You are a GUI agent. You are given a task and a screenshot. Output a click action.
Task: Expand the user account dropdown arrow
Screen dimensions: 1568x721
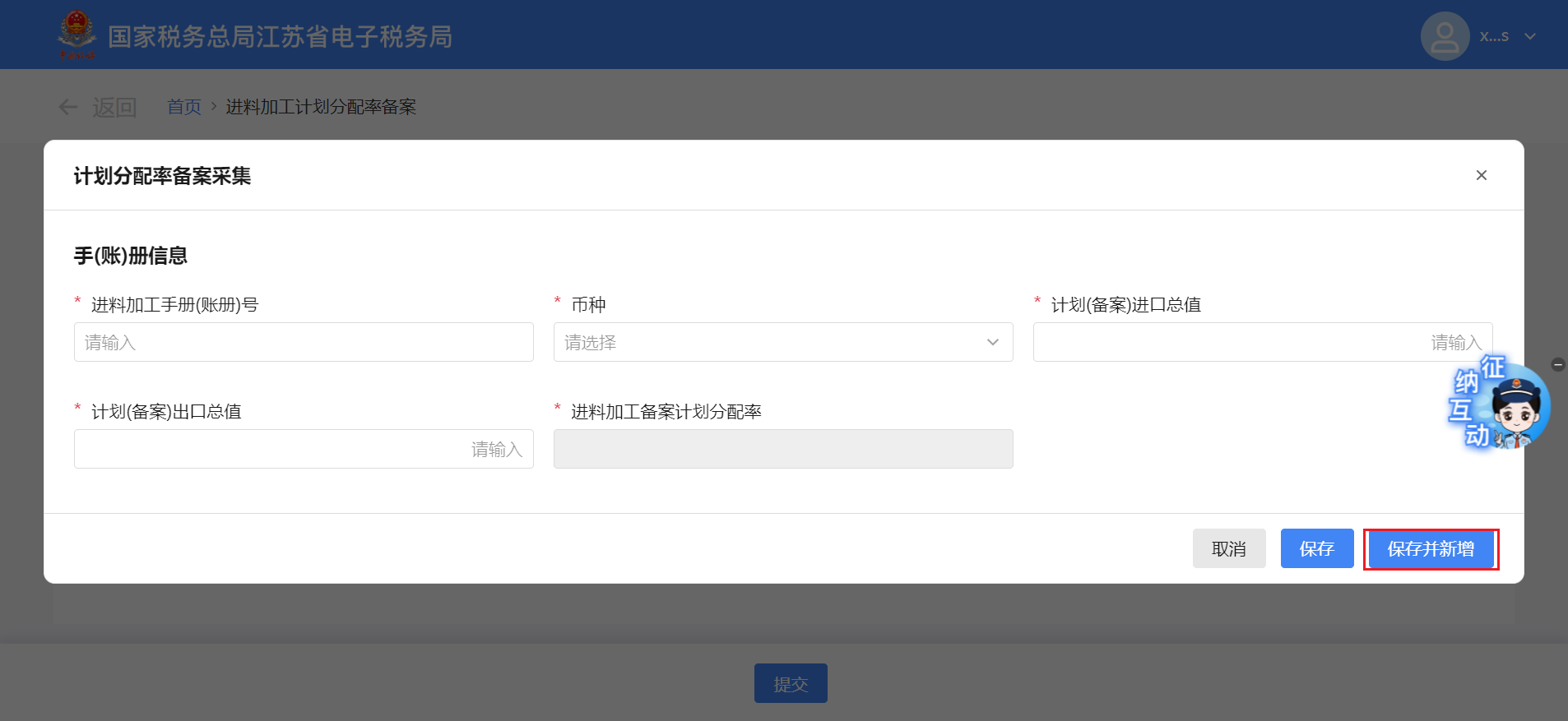(x=1529, y=36)
